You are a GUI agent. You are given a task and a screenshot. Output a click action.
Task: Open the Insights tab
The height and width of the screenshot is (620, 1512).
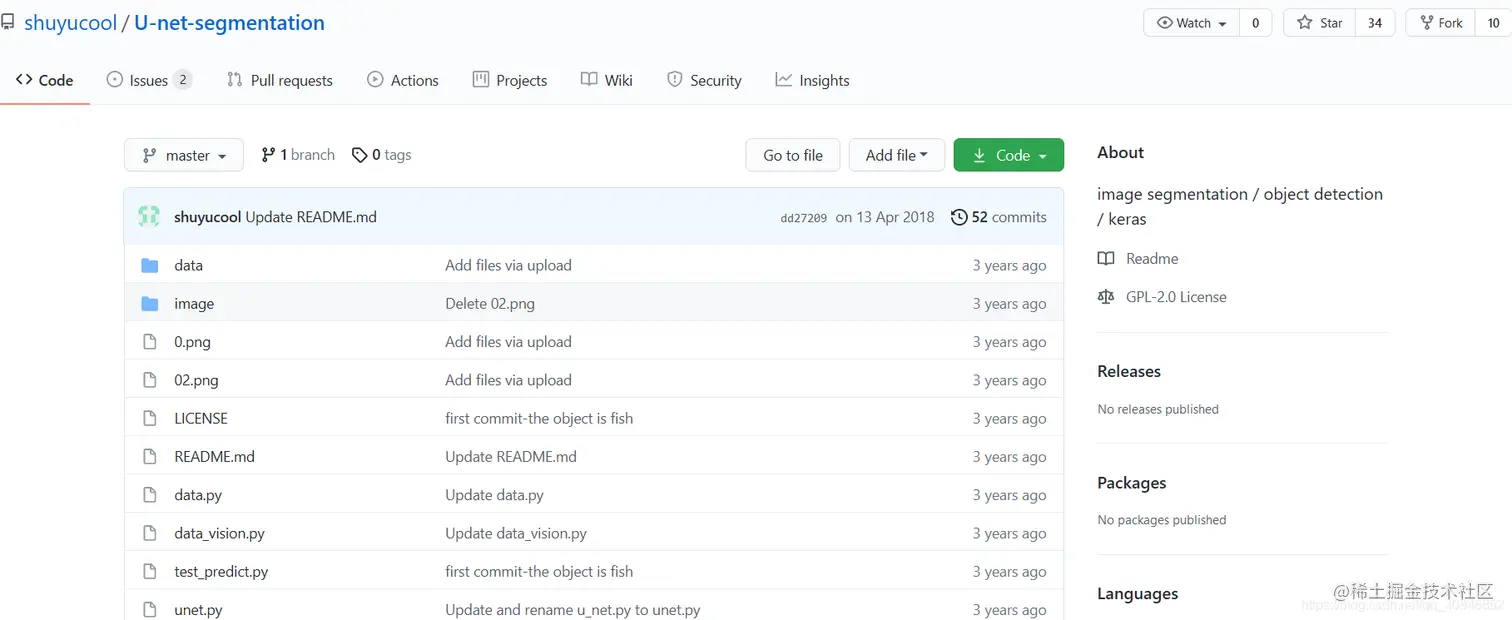813,80
